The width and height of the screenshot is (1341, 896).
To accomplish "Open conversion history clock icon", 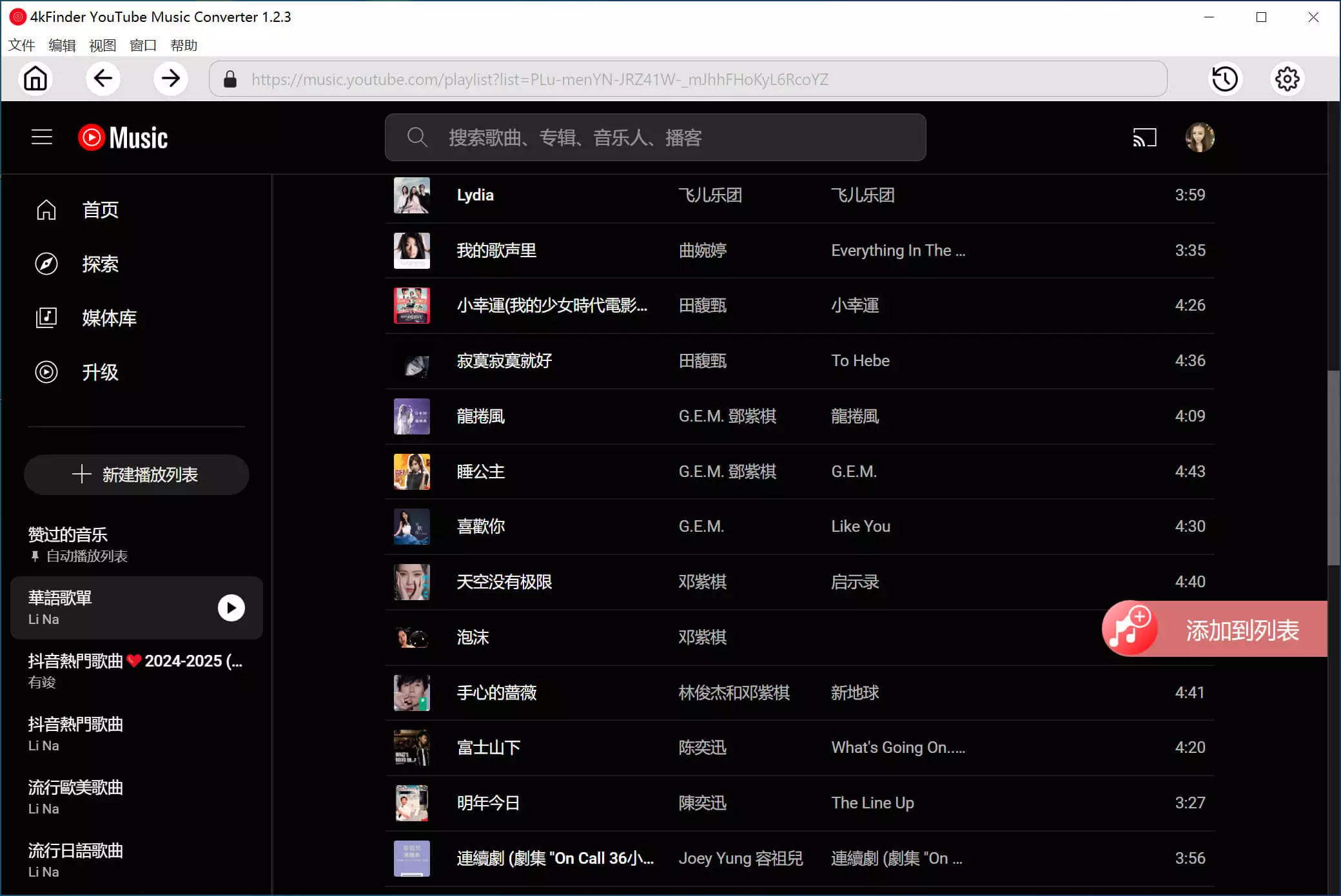I will click(1225, 79).
